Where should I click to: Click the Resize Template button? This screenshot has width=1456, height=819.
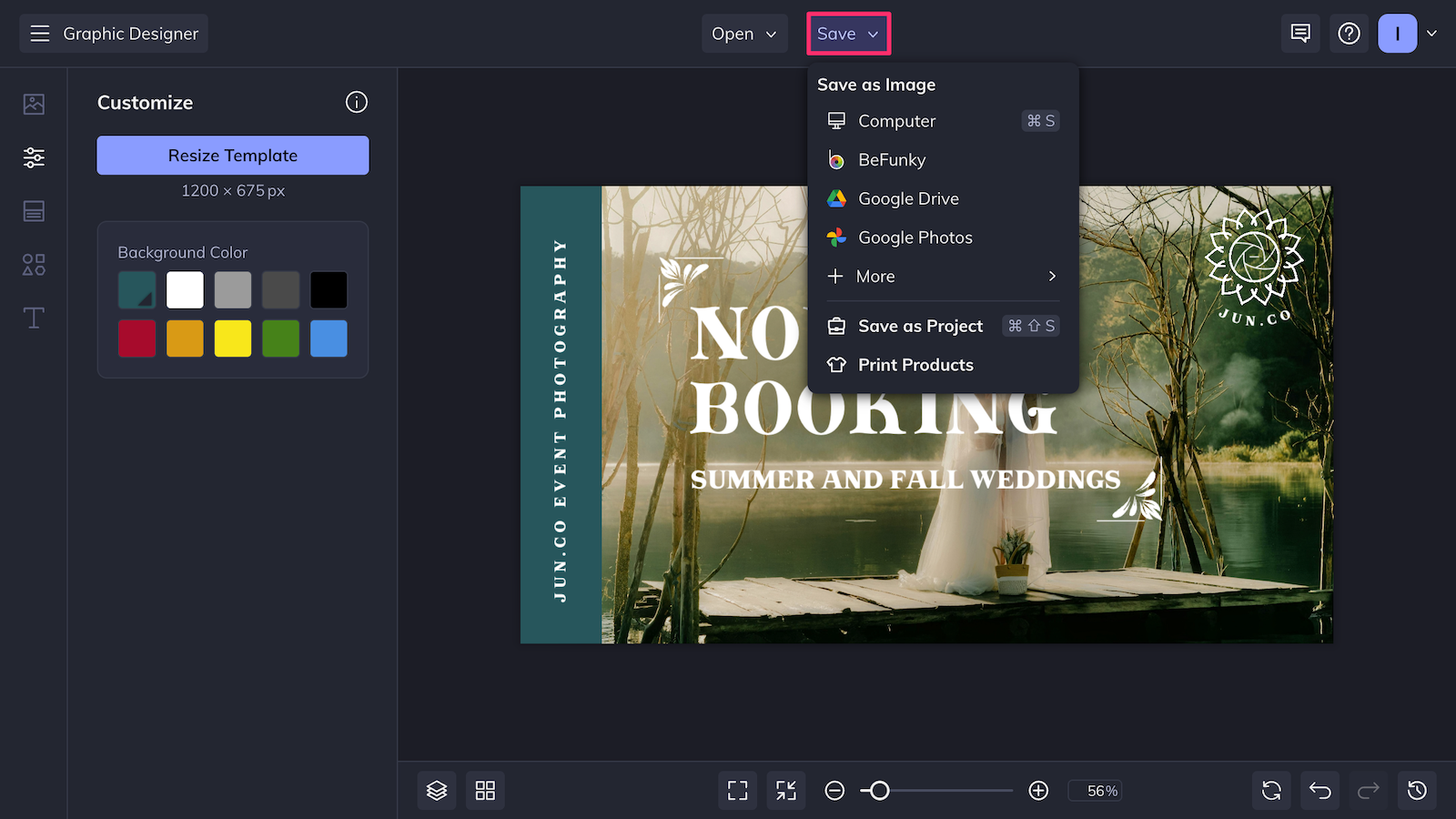(x=232, y=155)
